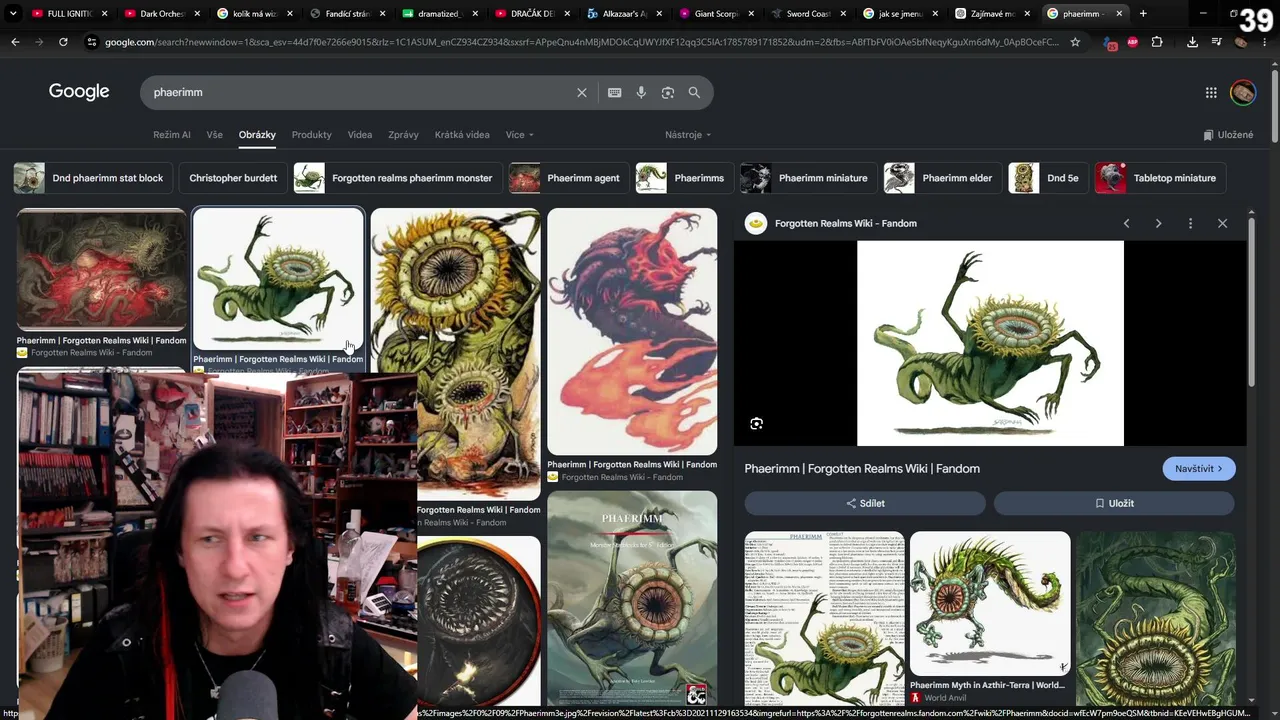Screen dimensions: 1280x720
Task: Open the browser extensions puzzle menu
Action: 1157,42
